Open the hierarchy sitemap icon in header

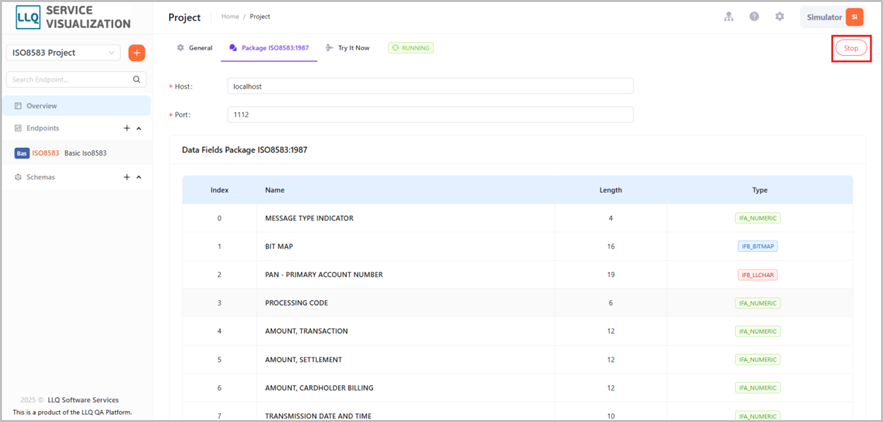729,17
